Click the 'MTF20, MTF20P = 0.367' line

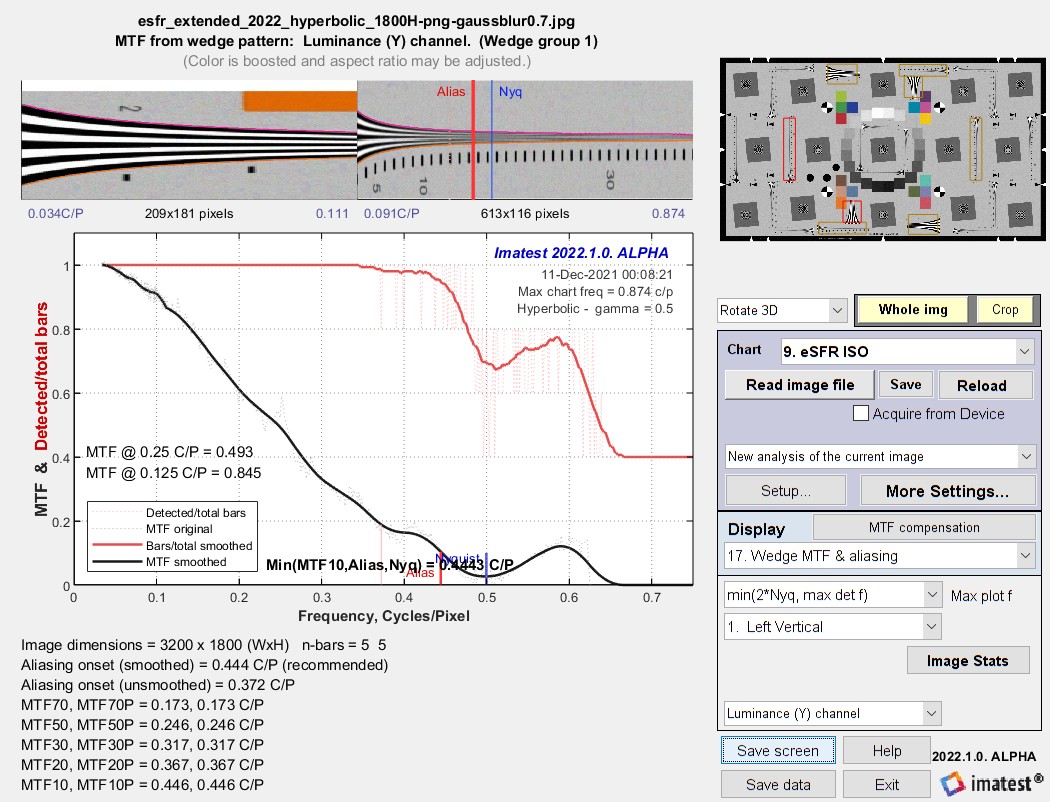pyautogui.click(x=142, y=765)
